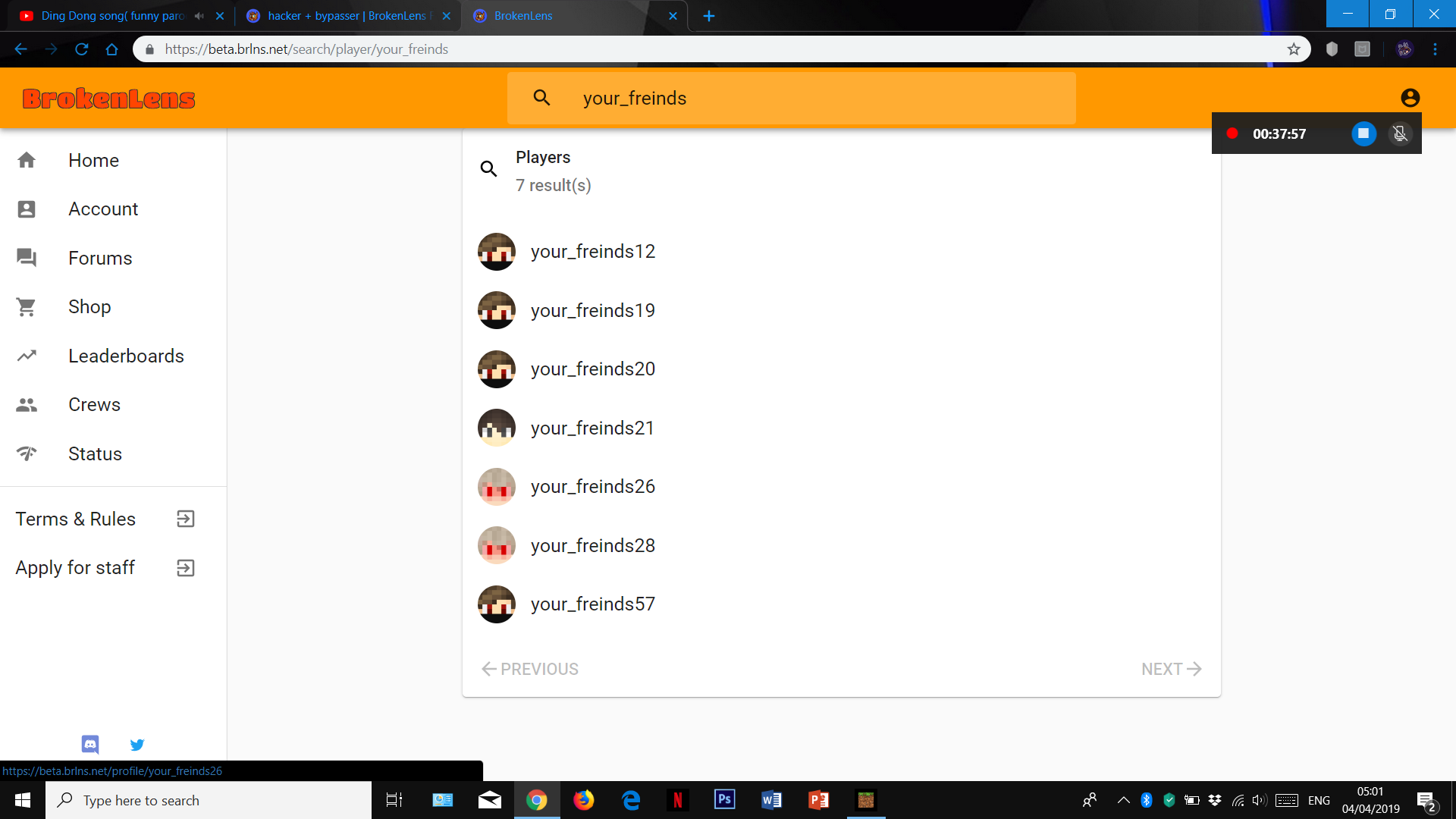Viewport: 1456px width, 819px height.
Task: Click the NEXT page button
Action: [x=1172, y=669]
